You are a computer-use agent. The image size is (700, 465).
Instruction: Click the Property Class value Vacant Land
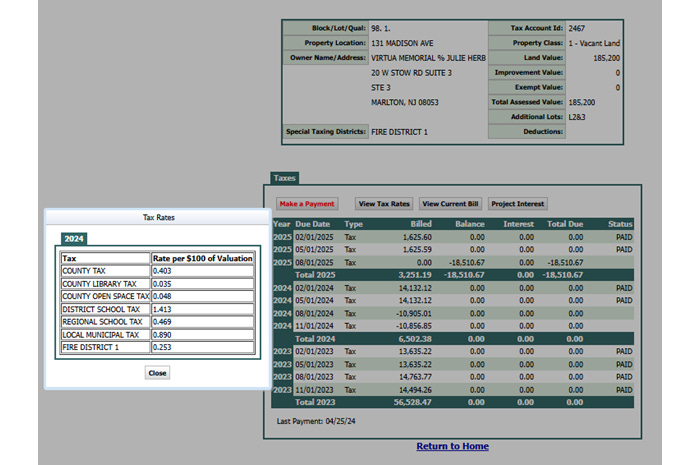point(594,43)
